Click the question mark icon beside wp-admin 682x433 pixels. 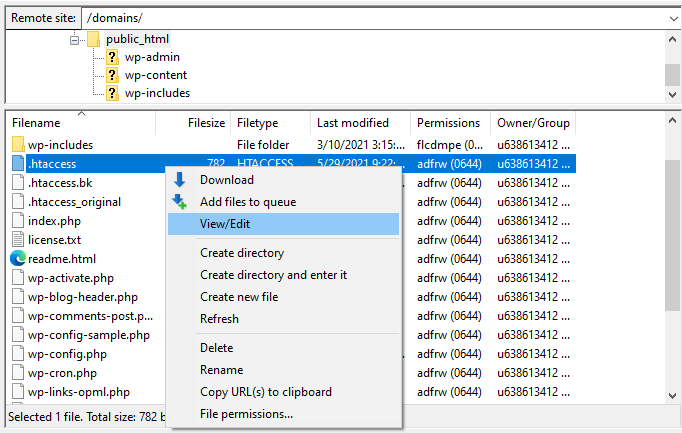point(112,57)
